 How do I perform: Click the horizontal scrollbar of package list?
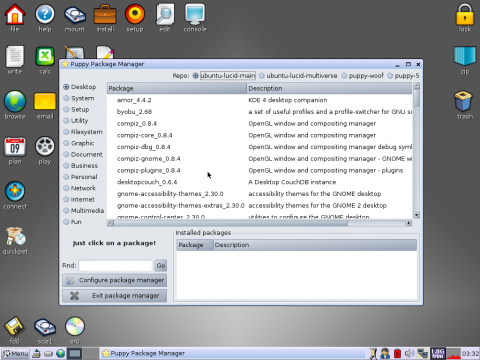(259, 223)
